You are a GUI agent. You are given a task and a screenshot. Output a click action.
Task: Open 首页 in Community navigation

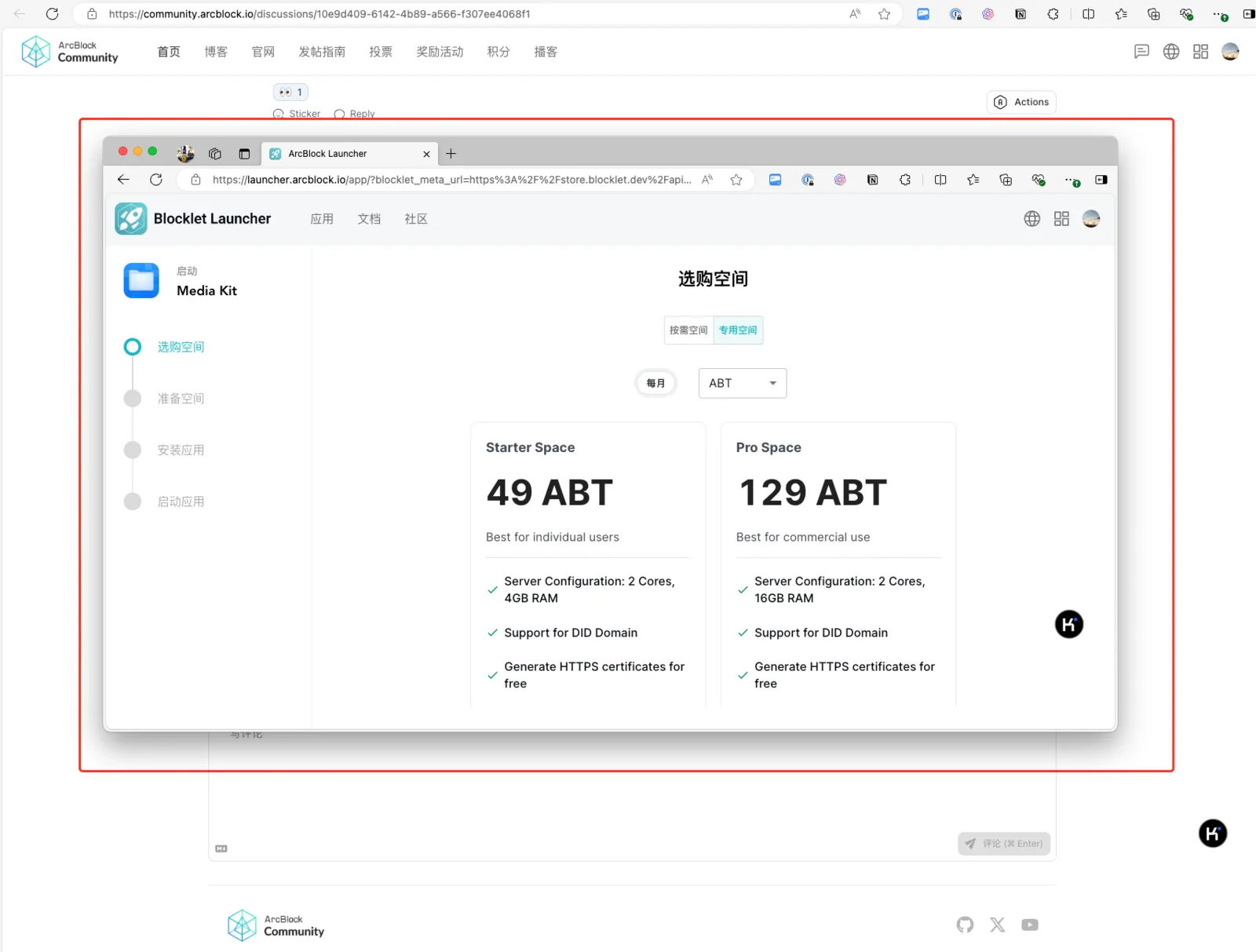coord(169,52)
